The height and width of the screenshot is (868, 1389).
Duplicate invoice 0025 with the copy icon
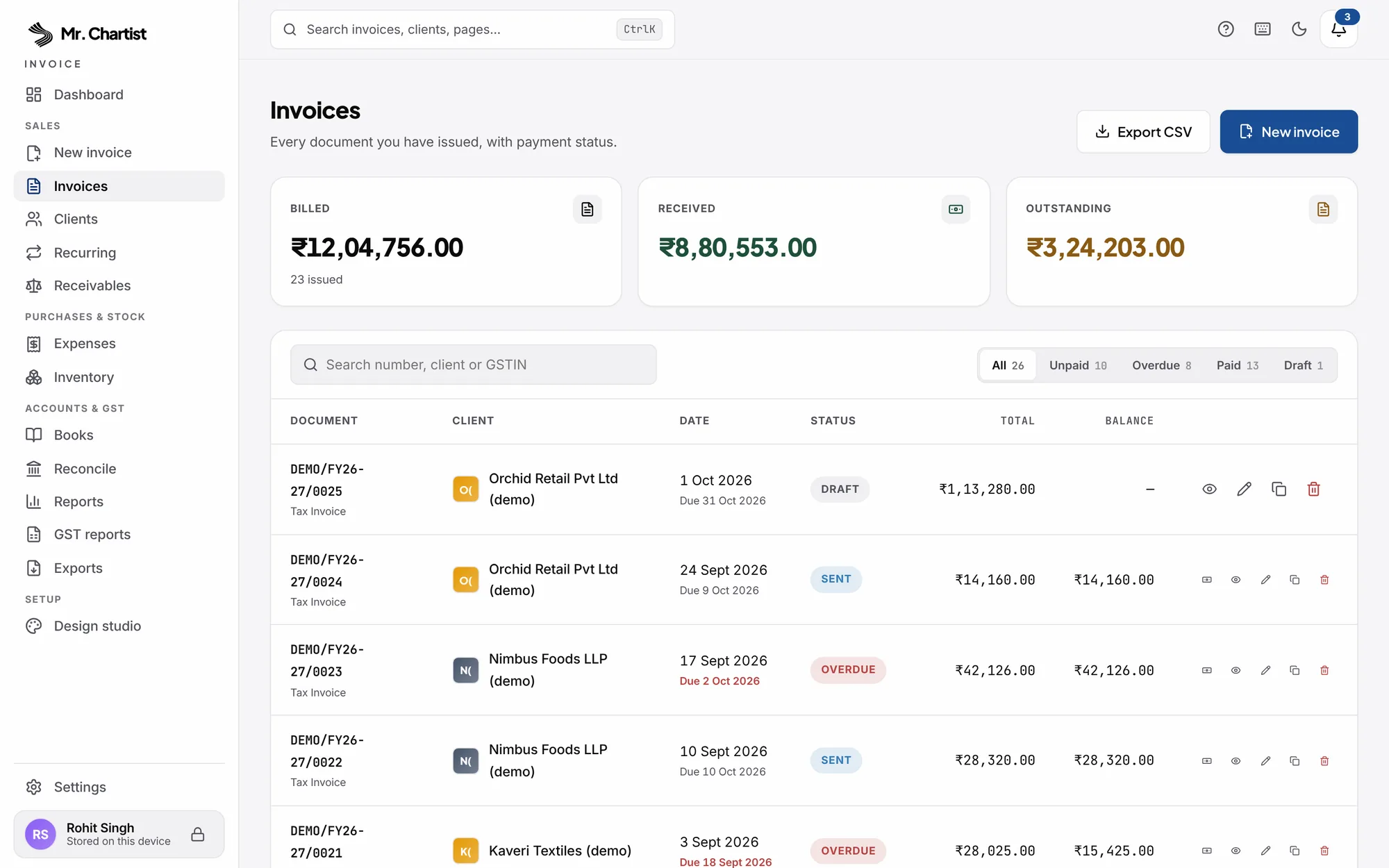[x=1279, y=489]
